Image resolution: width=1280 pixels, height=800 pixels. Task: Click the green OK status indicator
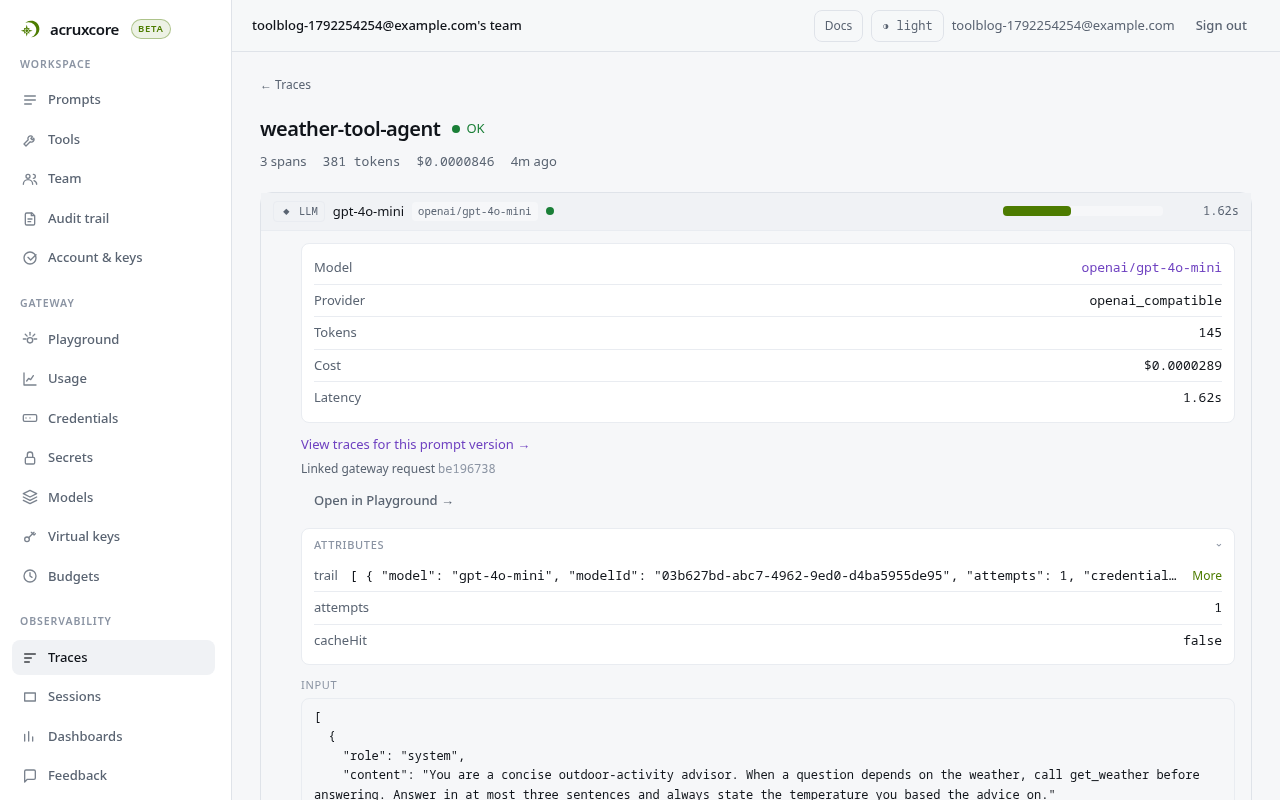468,129
